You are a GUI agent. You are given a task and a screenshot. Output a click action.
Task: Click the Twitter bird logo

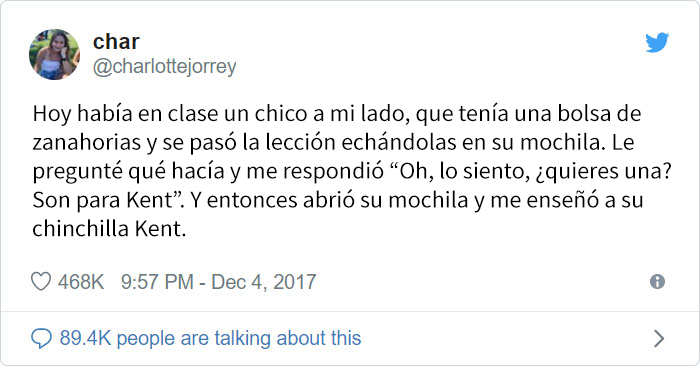point(657,42)
